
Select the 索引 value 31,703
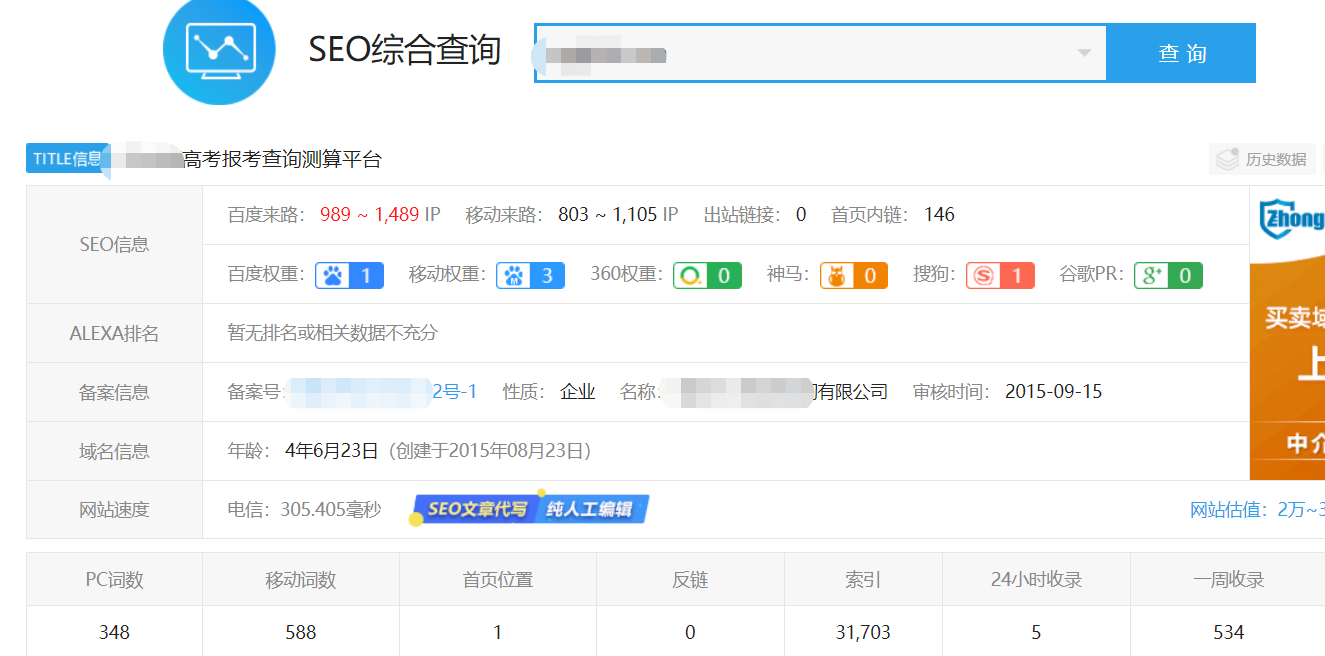pyautogui.click(x=863, y=632)
